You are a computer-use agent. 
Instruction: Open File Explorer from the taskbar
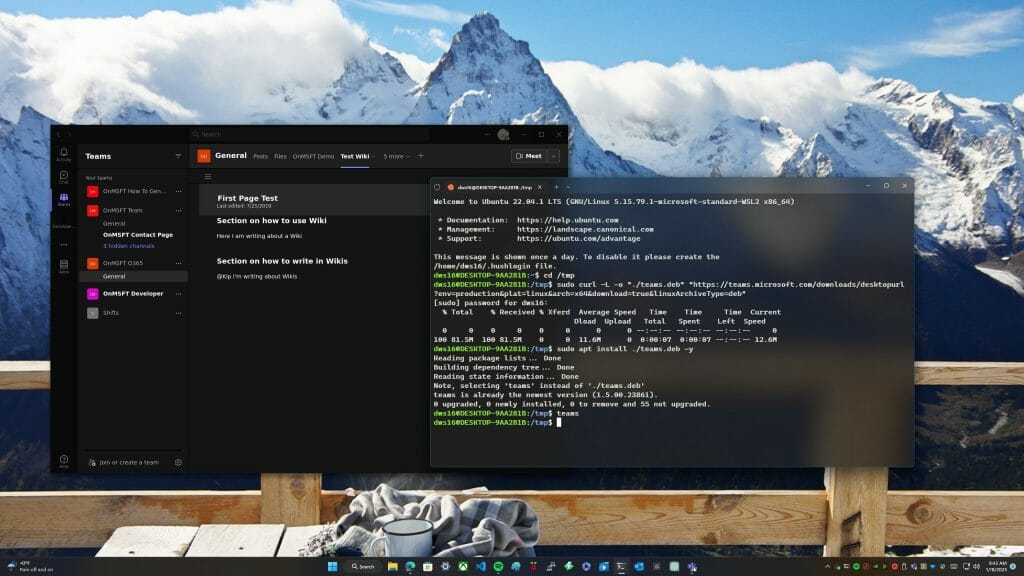[392, 566]
